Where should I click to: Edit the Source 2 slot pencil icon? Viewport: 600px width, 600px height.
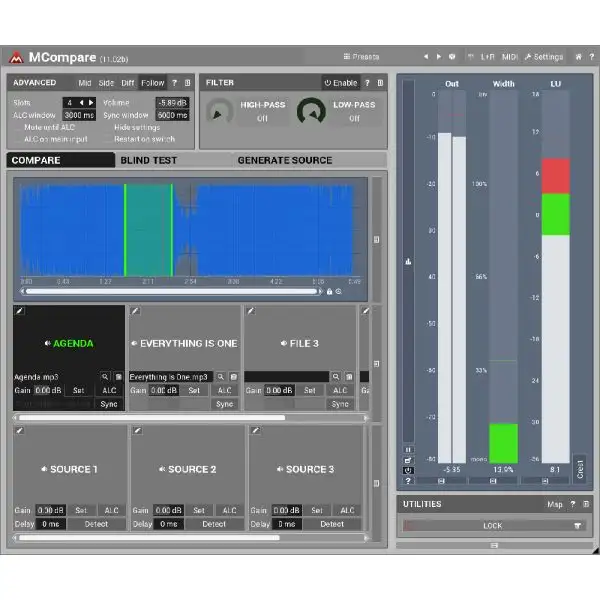point(137,430)
